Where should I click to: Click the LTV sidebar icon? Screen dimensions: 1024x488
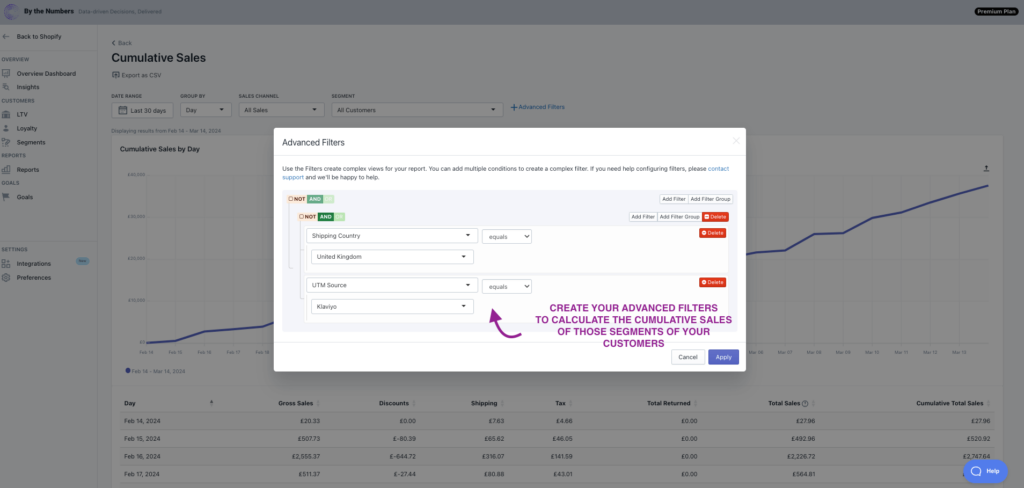(6, 114)
